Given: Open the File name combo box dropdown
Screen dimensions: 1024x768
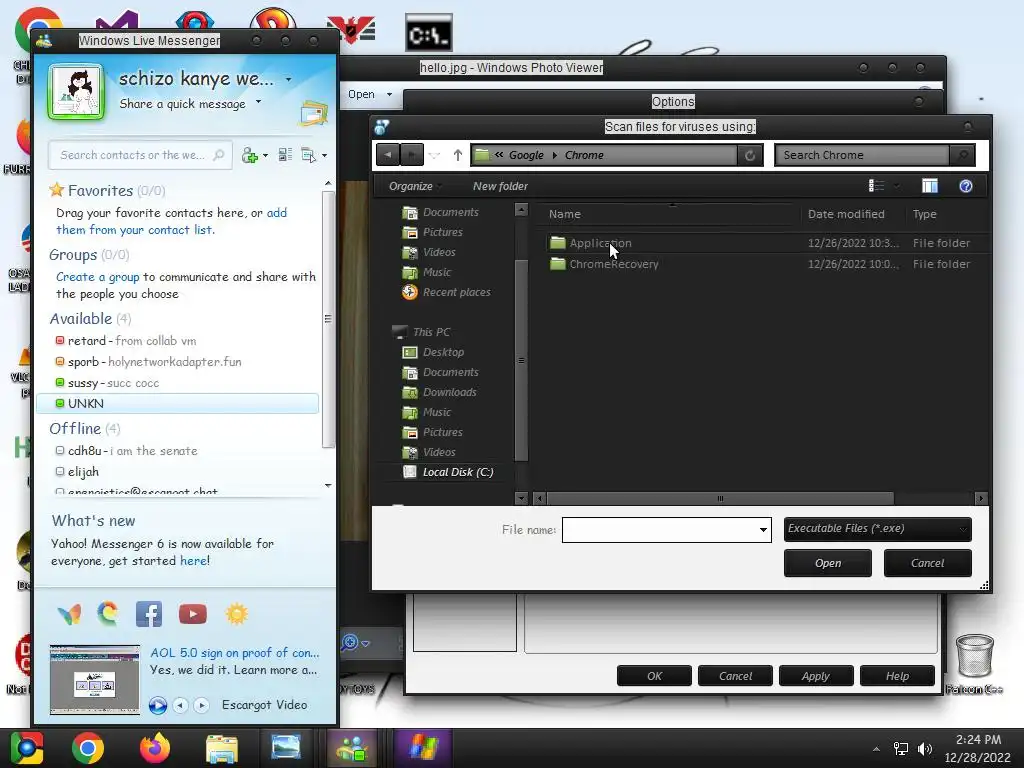Looking at the screenshot, I should [x=763, y=530].
